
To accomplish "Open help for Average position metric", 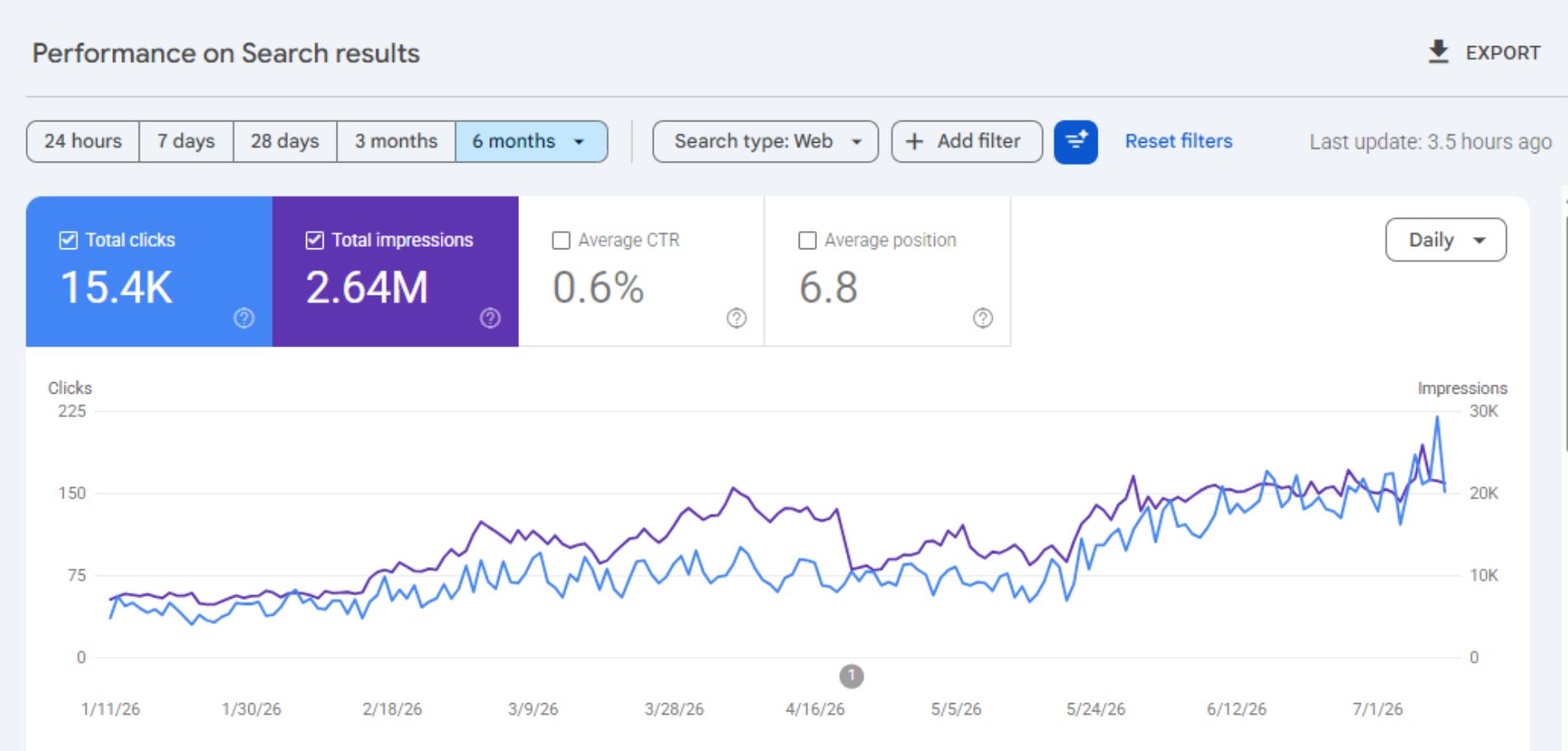I will 982,318.
